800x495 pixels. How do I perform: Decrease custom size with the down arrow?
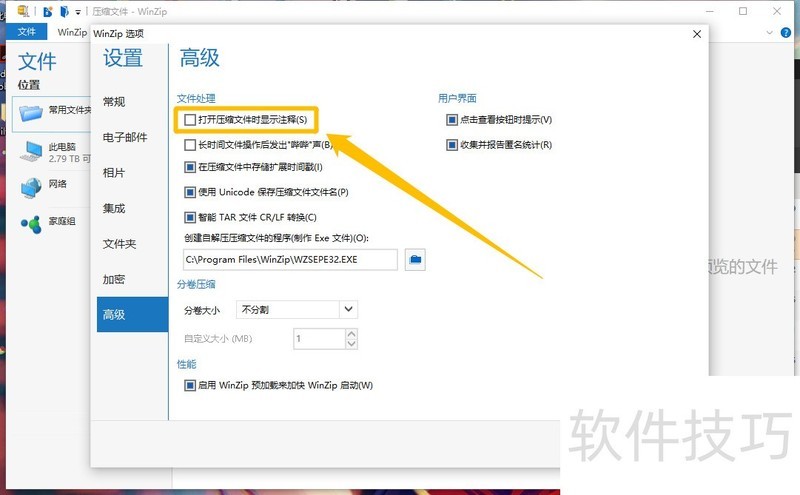(x=352, y=344)
